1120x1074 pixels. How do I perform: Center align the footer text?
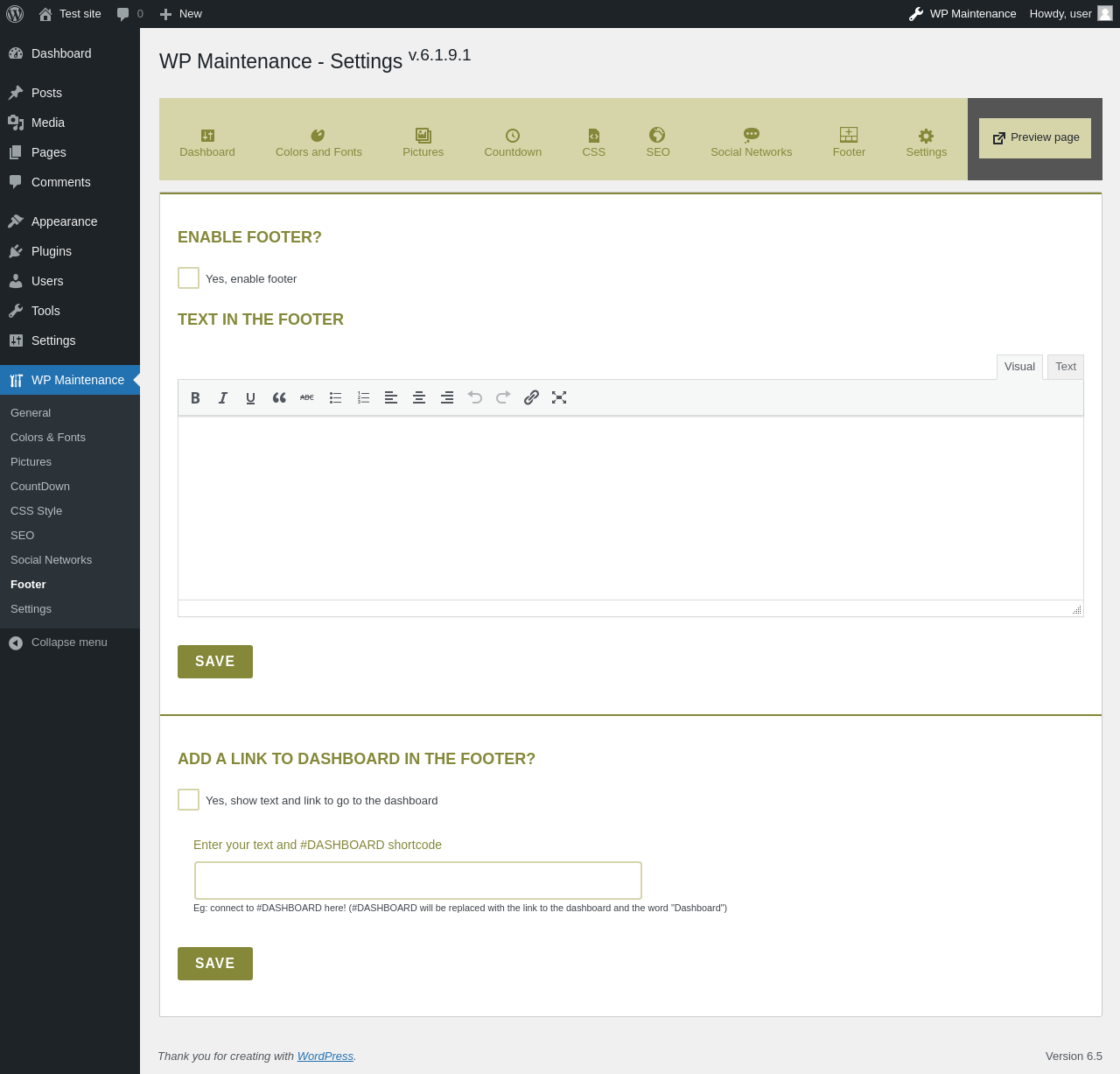coord(419,397)
